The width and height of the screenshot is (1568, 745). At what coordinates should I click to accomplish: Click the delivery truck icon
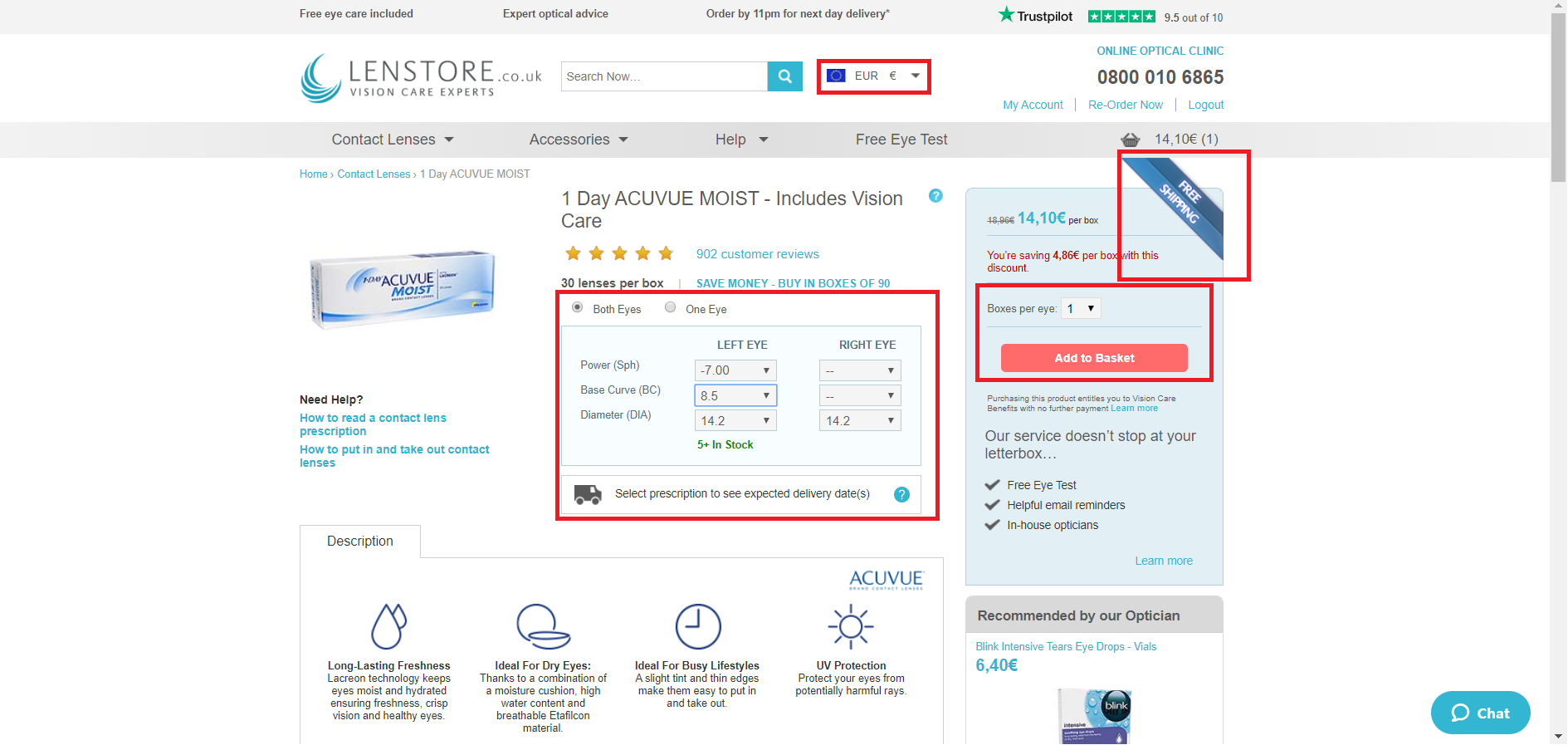(x=588, y=494)
